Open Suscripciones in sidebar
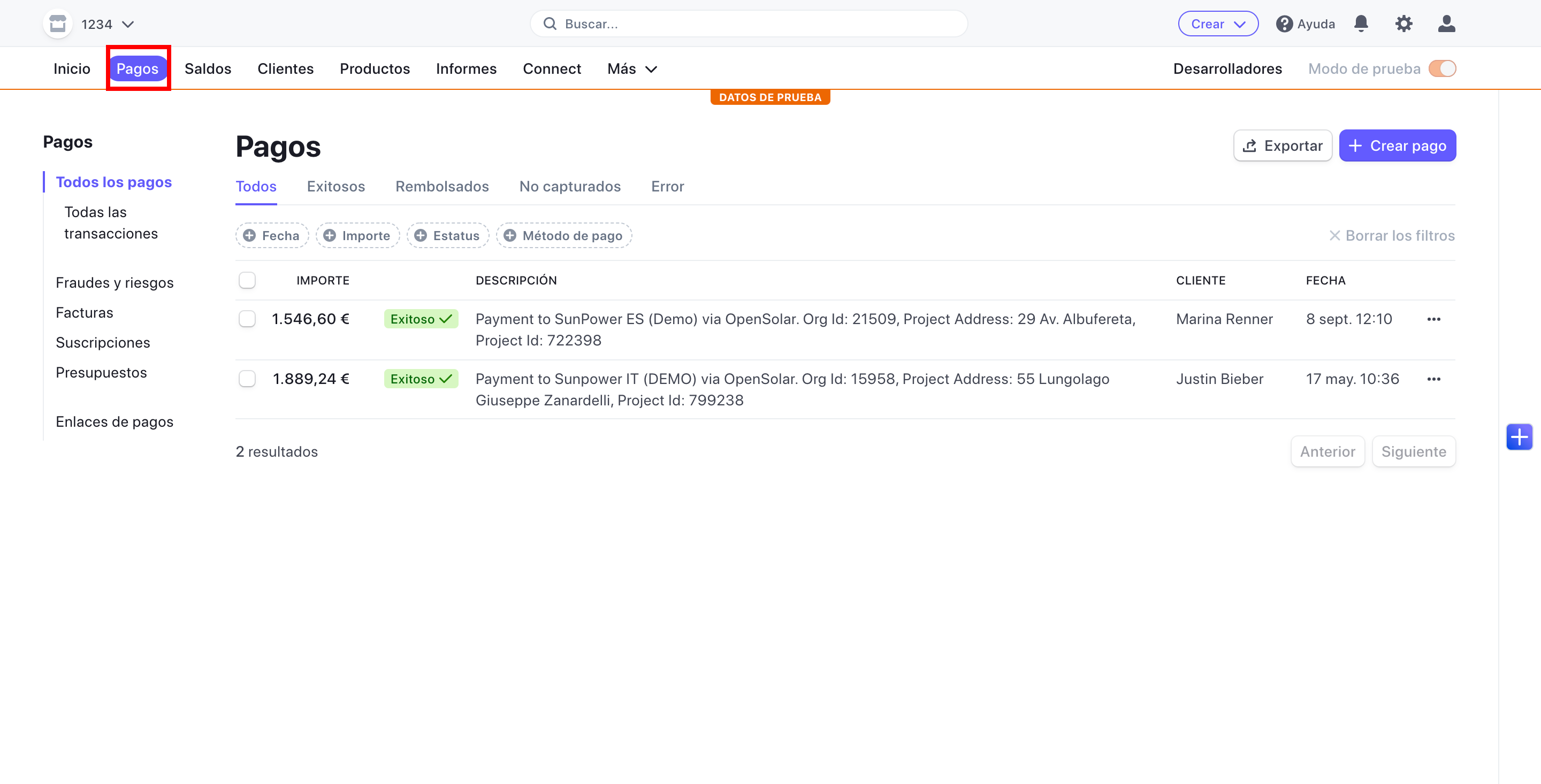The image size is (1541, 784). (x=103, y=343)
